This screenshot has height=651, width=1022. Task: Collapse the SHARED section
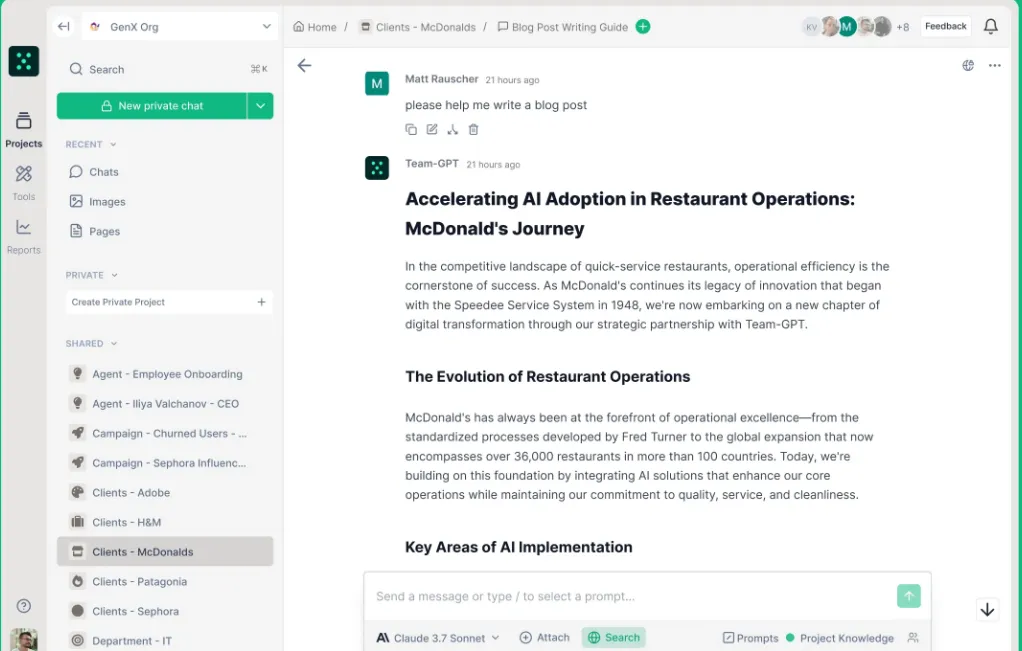click(x=91, y=343)
